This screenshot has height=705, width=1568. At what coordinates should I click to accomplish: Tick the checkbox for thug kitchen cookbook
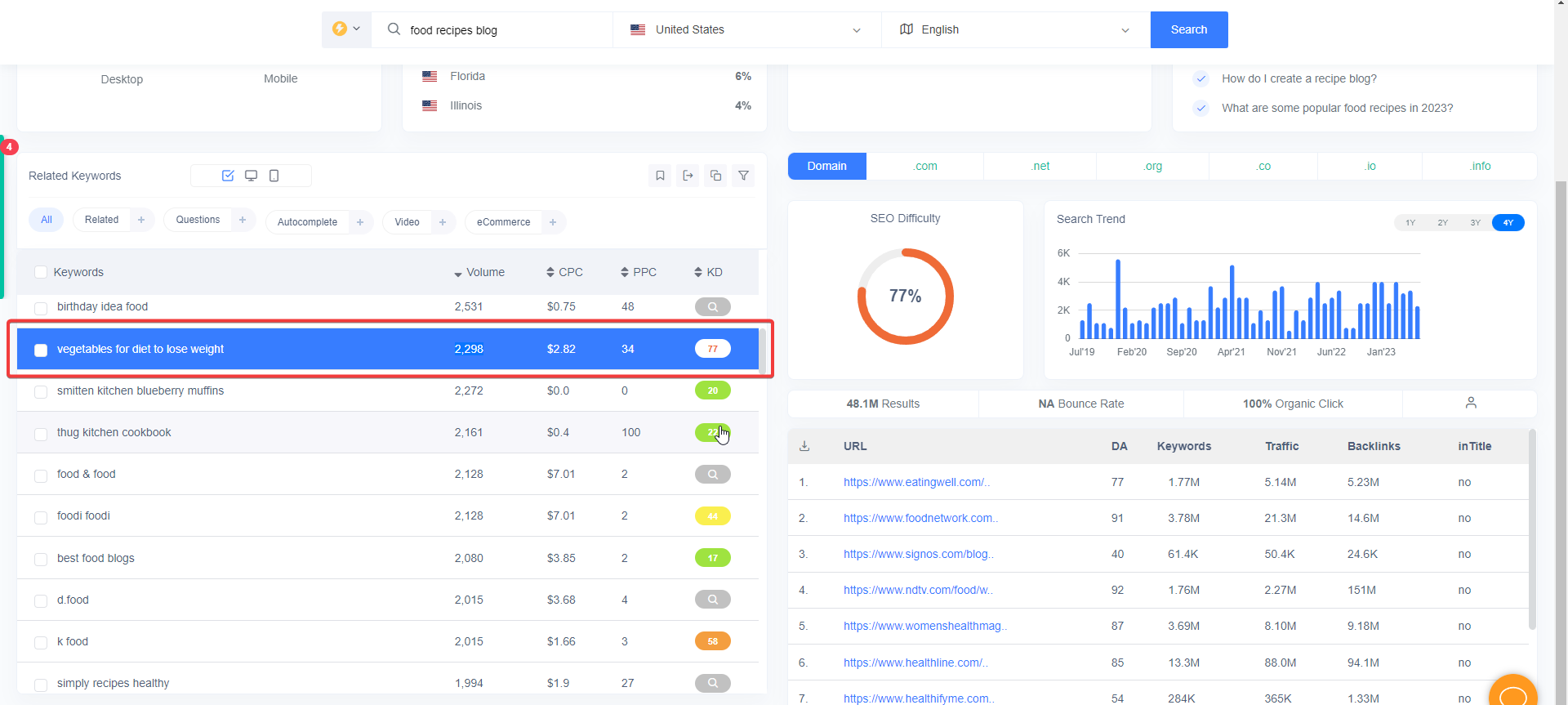[41, 434]
